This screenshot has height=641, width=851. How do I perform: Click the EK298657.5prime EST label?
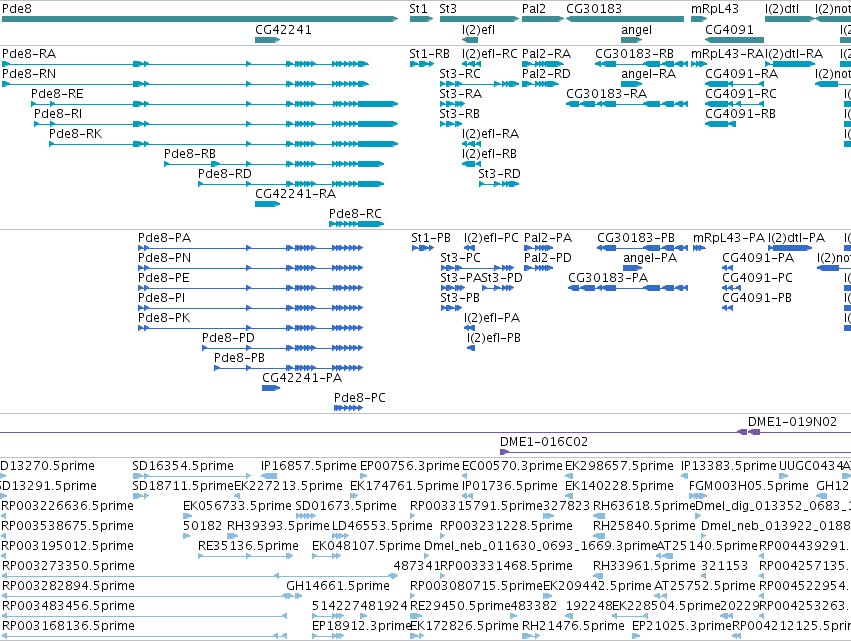click(x=619, y=466)
